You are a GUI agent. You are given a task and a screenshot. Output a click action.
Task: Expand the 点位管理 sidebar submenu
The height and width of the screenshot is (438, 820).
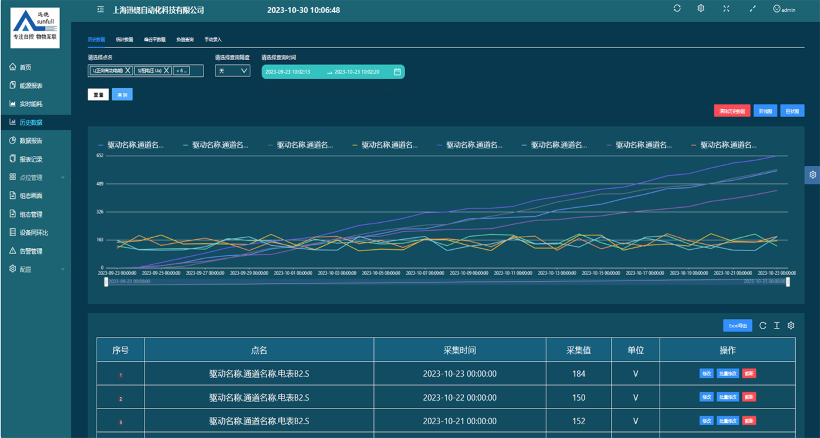coord(35,177)
